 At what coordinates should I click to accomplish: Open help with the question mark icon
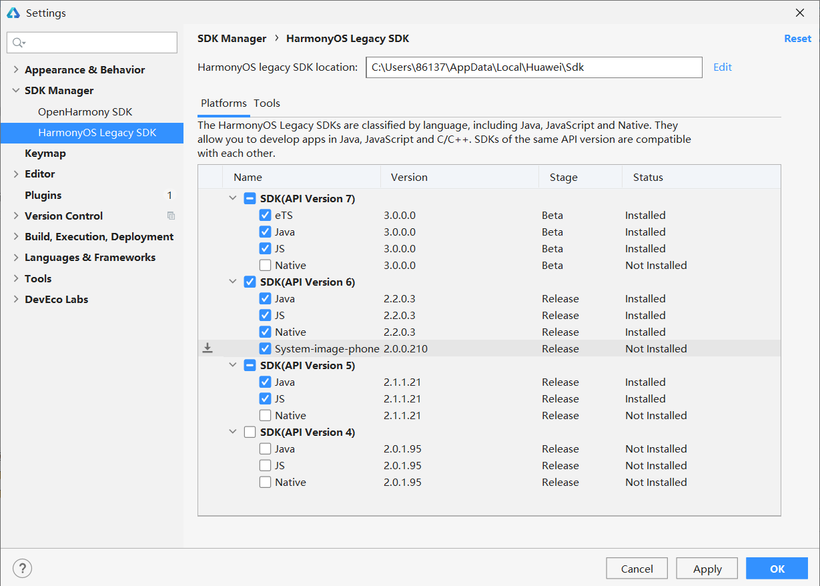pyautogui.click(x=22, y=568)
